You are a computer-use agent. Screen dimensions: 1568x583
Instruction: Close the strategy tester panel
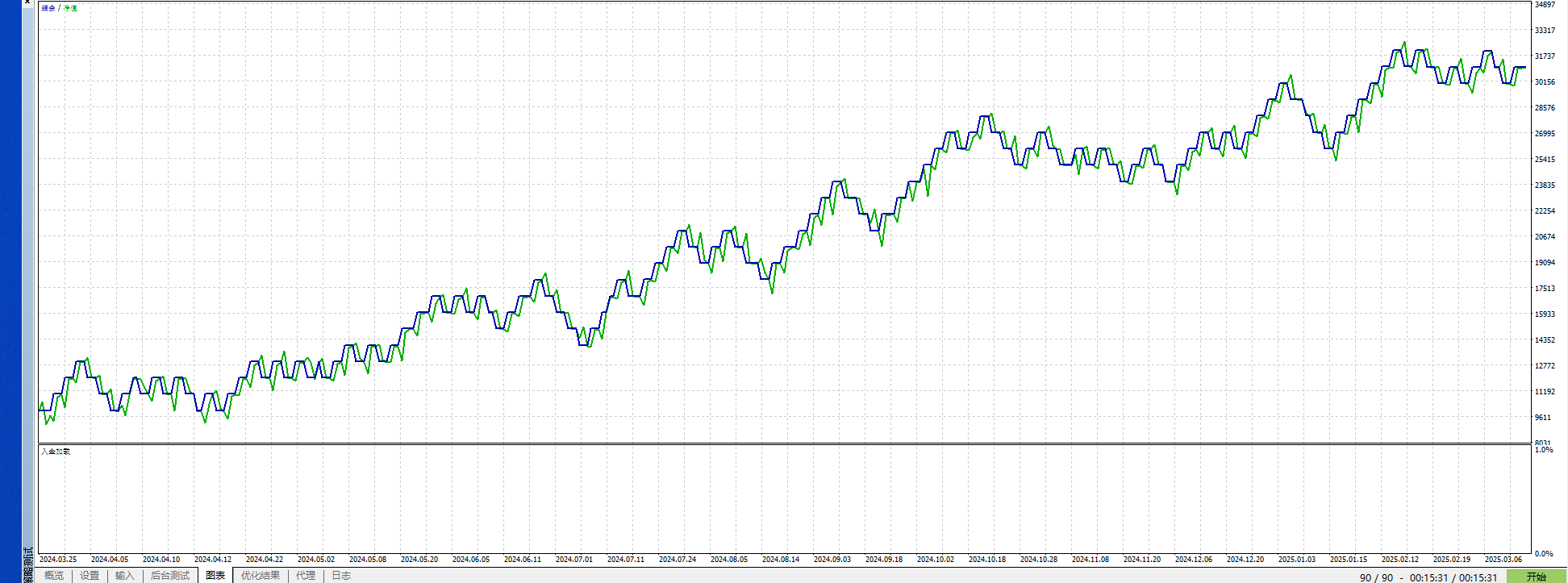(x=27, y=2)
